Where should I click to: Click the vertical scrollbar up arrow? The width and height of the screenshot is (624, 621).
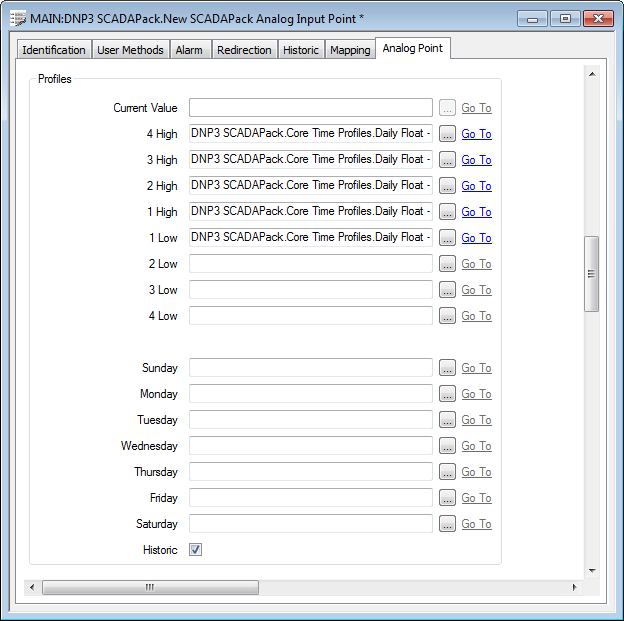click(x=592, y=74)
